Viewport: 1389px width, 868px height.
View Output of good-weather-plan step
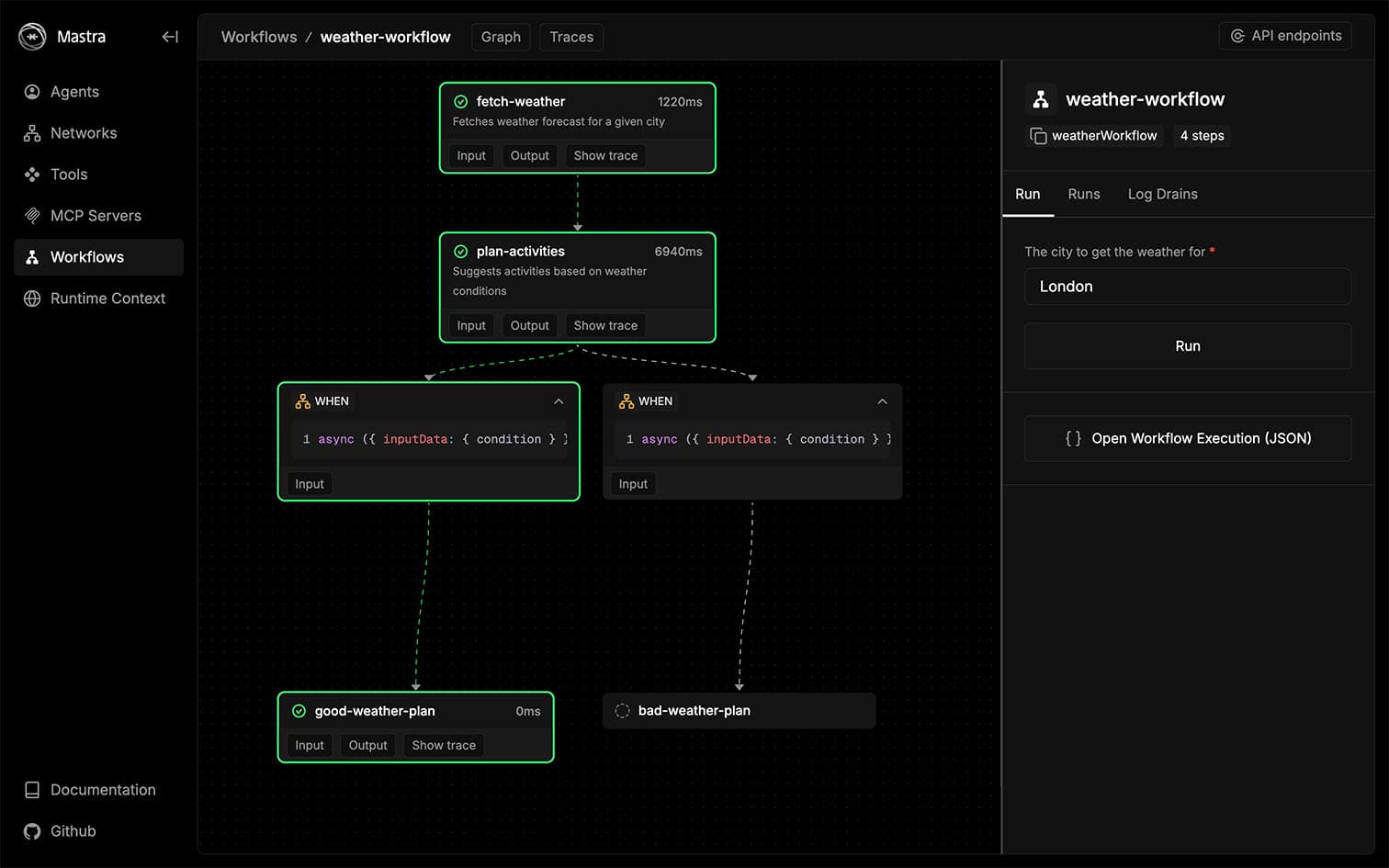coord(368,746)
